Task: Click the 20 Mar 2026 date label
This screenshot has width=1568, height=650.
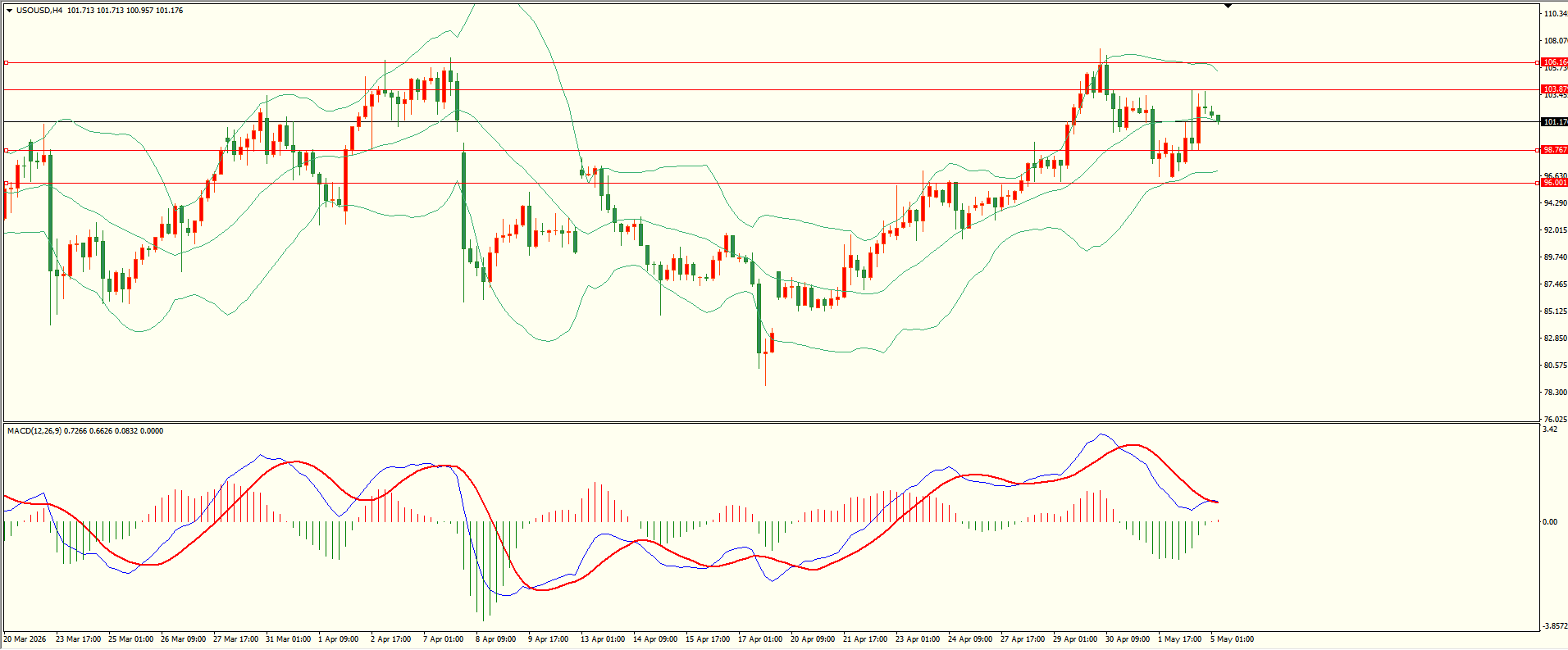Action: coord(25,639)
